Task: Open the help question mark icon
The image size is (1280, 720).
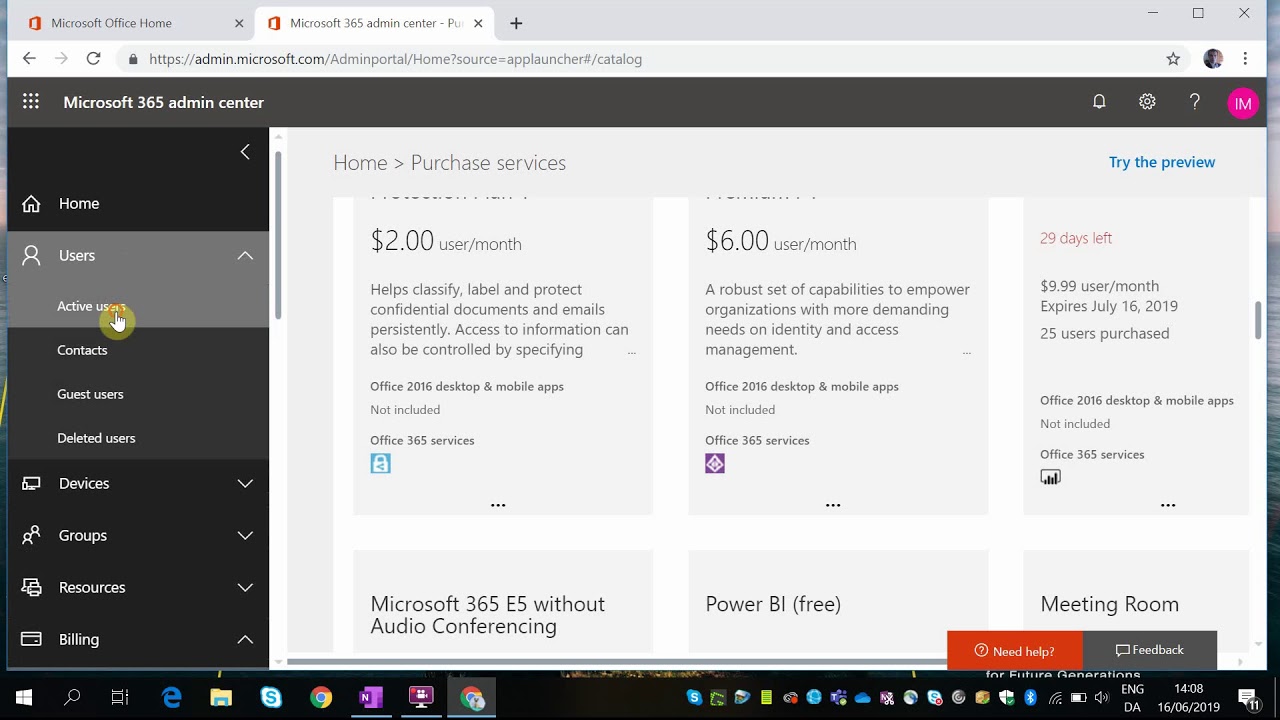Action: point(1194,102)
